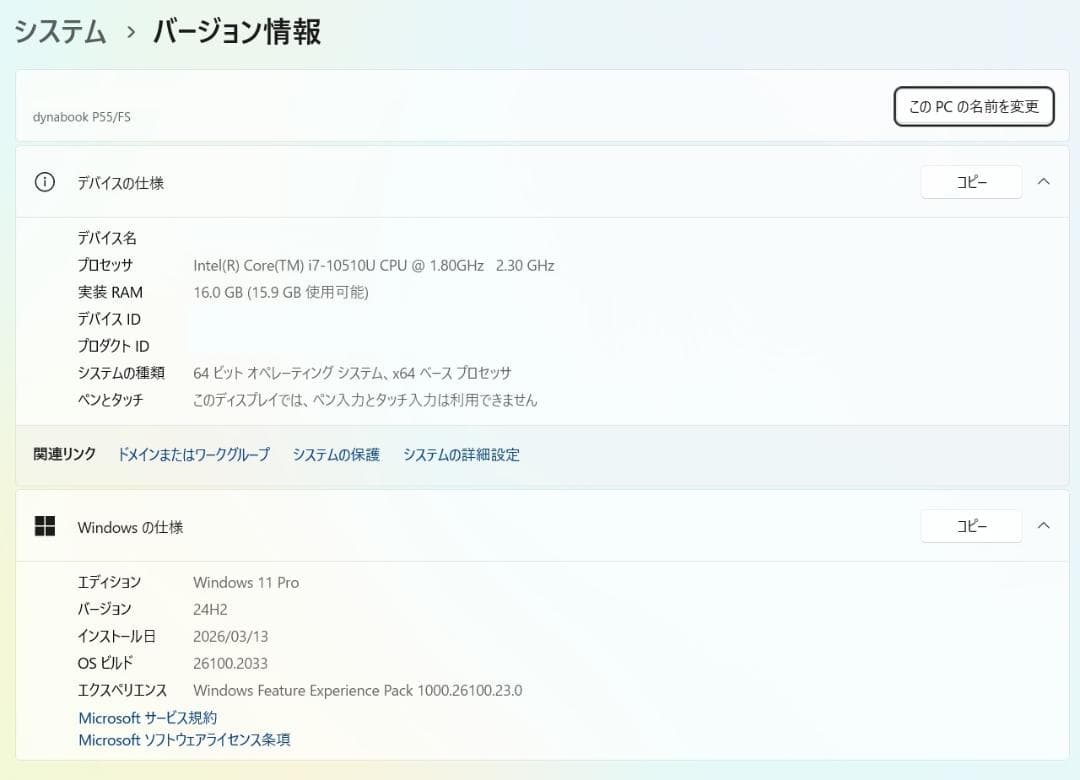The width and height of the screenshot is (1080, 780).
Task: Click the 関連リンク label
Action: tap(65, 454)
